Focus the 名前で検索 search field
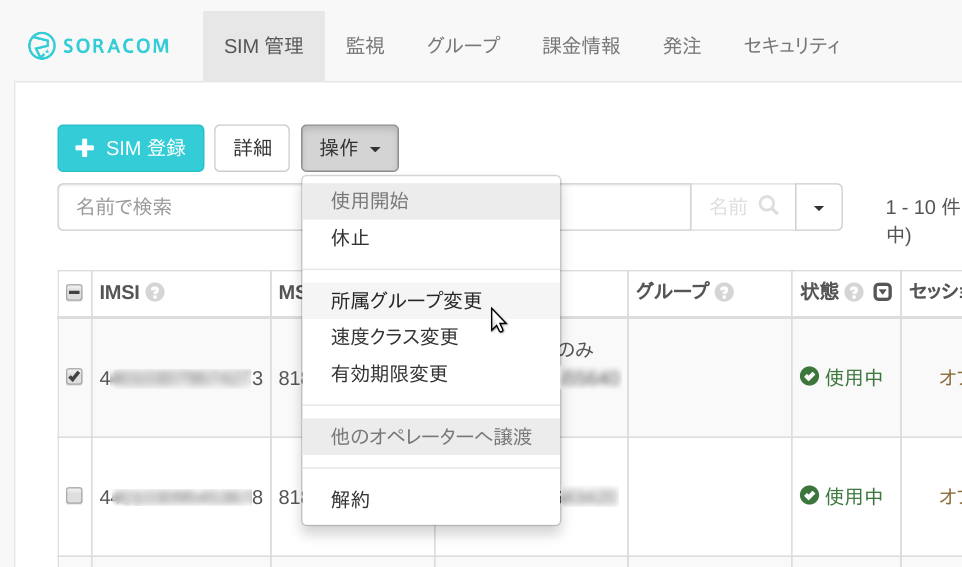Image resolution: width=962 pixels, height=567 pixels. tap(180, 207)
